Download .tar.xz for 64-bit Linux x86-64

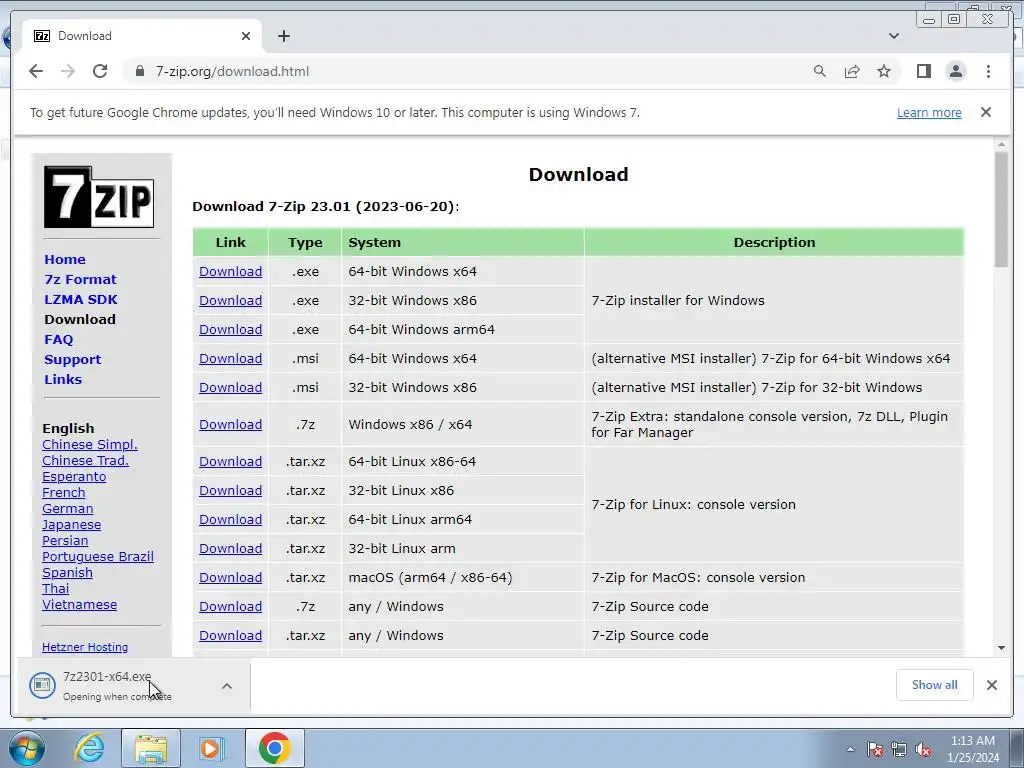click(x=231, y=462)
